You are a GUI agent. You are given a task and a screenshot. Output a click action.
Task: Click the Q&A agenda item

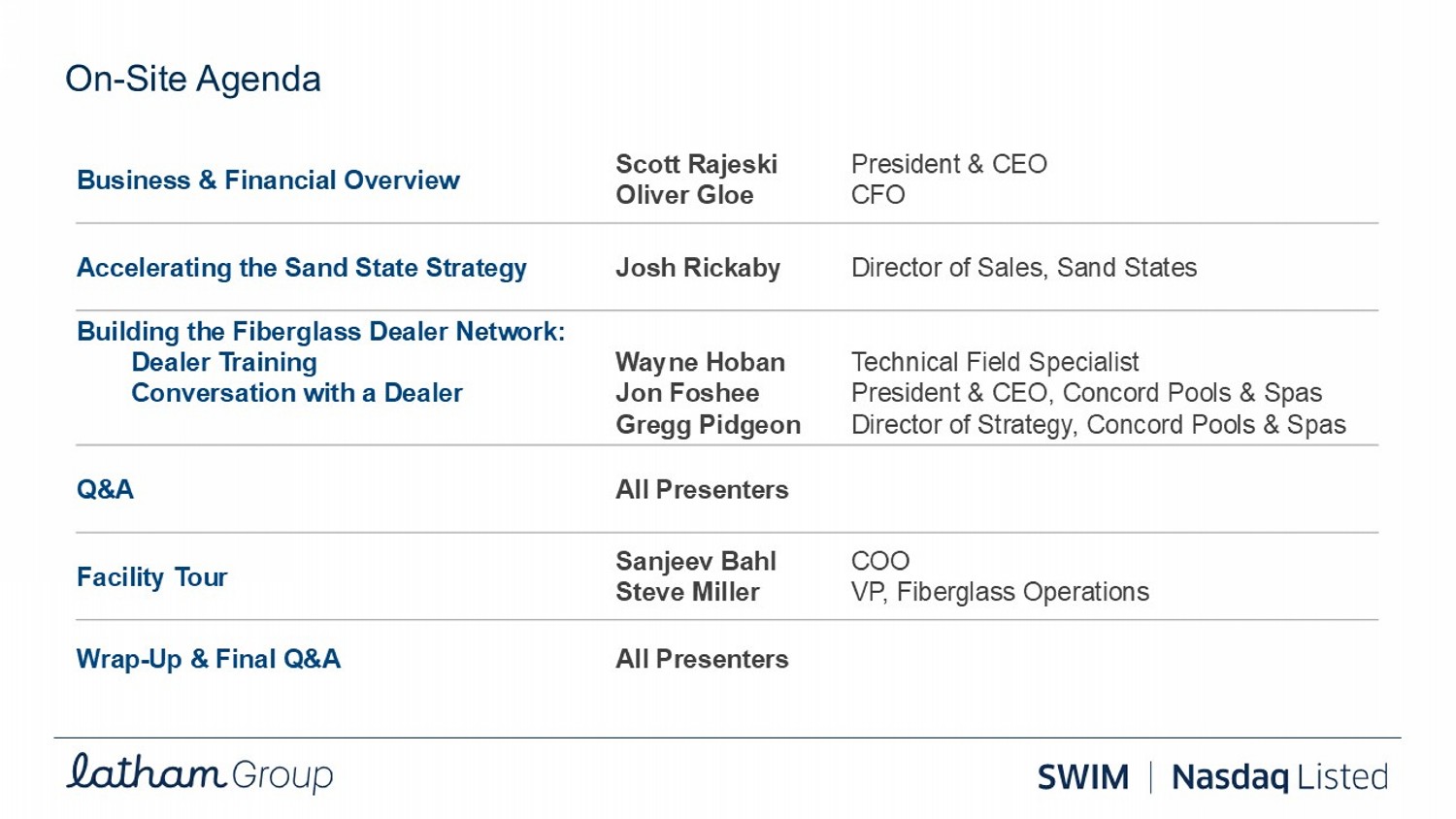tap(106, 489)
